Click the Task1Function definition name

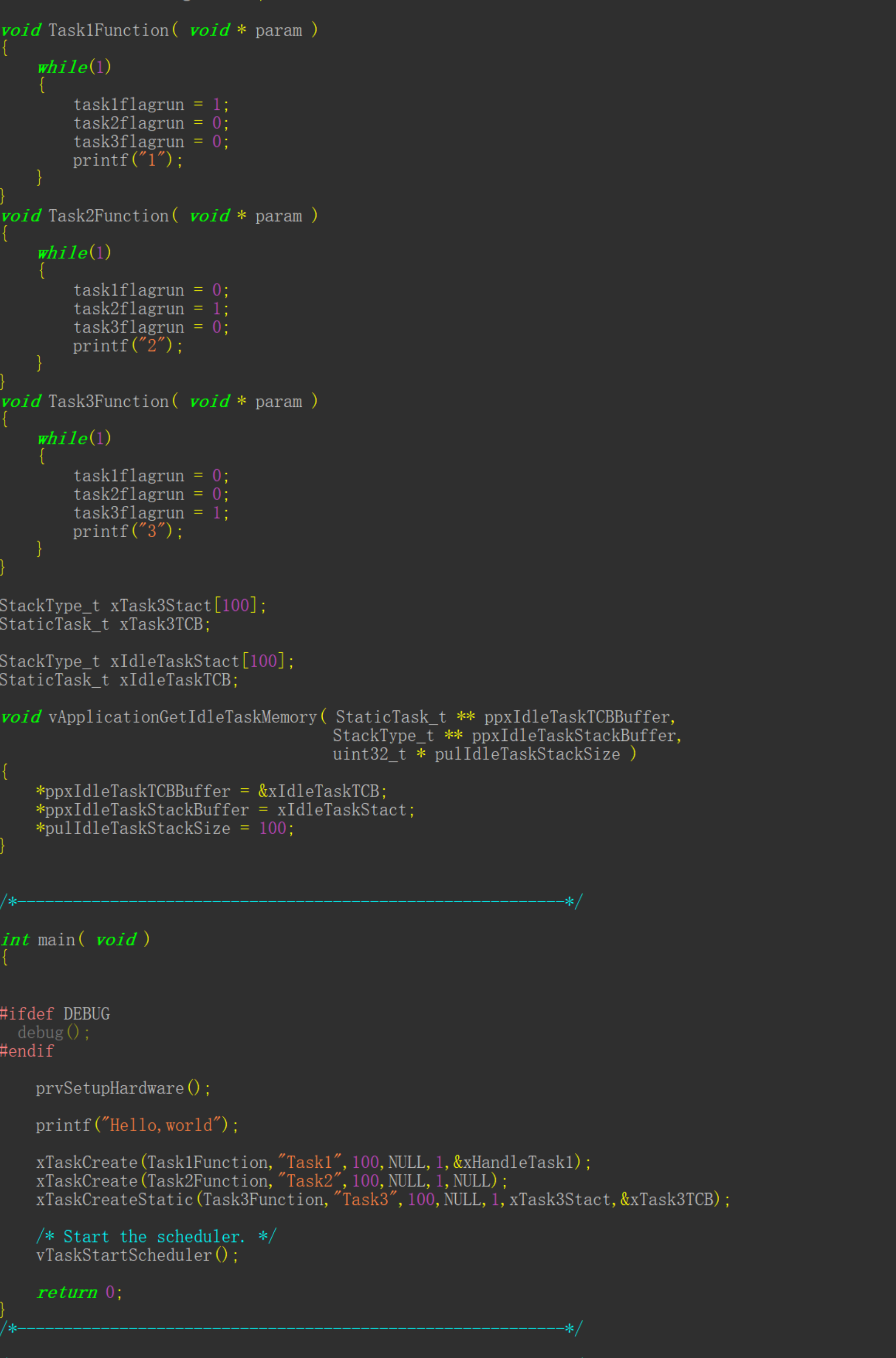(109, 30)
